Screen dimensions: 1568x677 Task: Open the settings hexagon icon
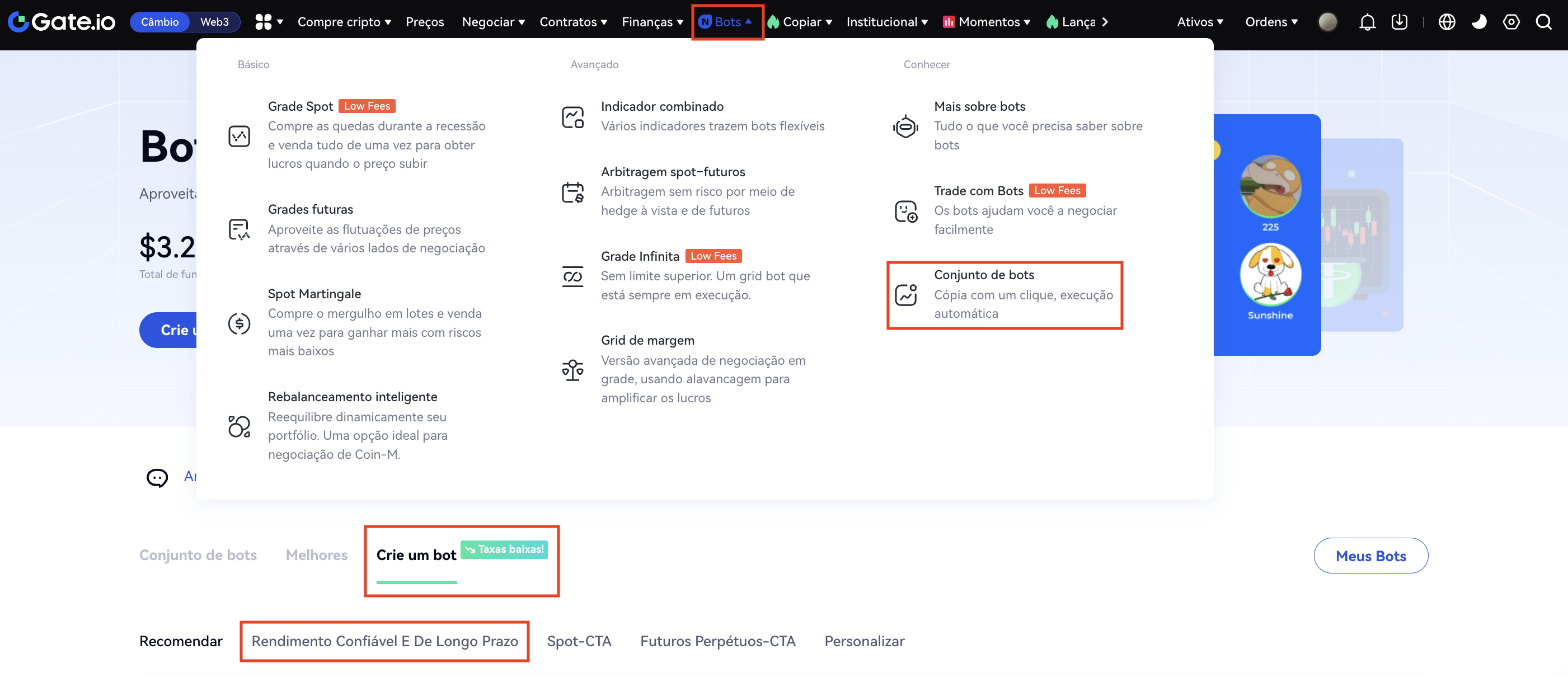pyautogui.click(x=1511, y=22)
